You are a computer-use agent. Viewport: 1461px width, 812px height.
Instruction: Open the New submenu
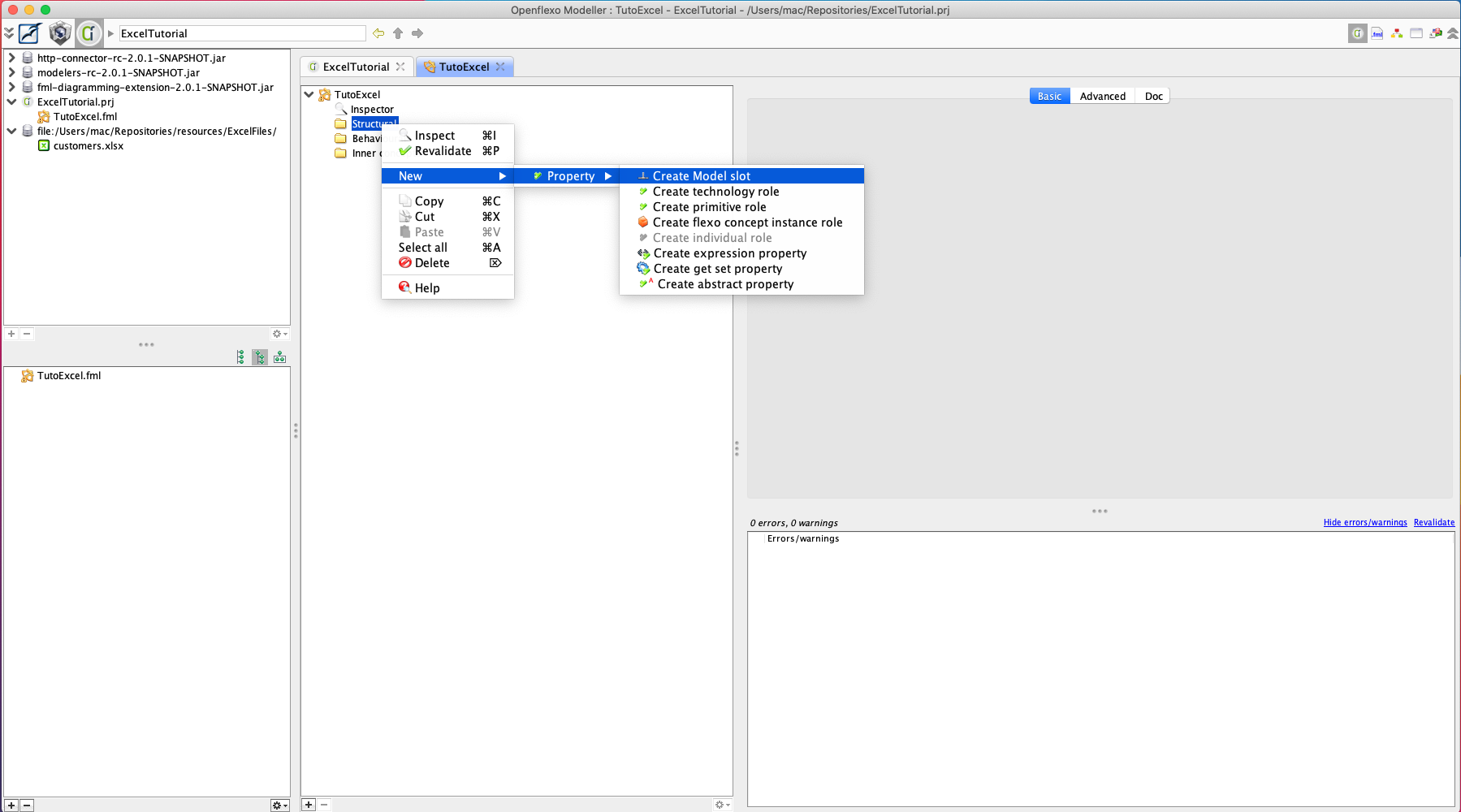(x=447, y=176)
